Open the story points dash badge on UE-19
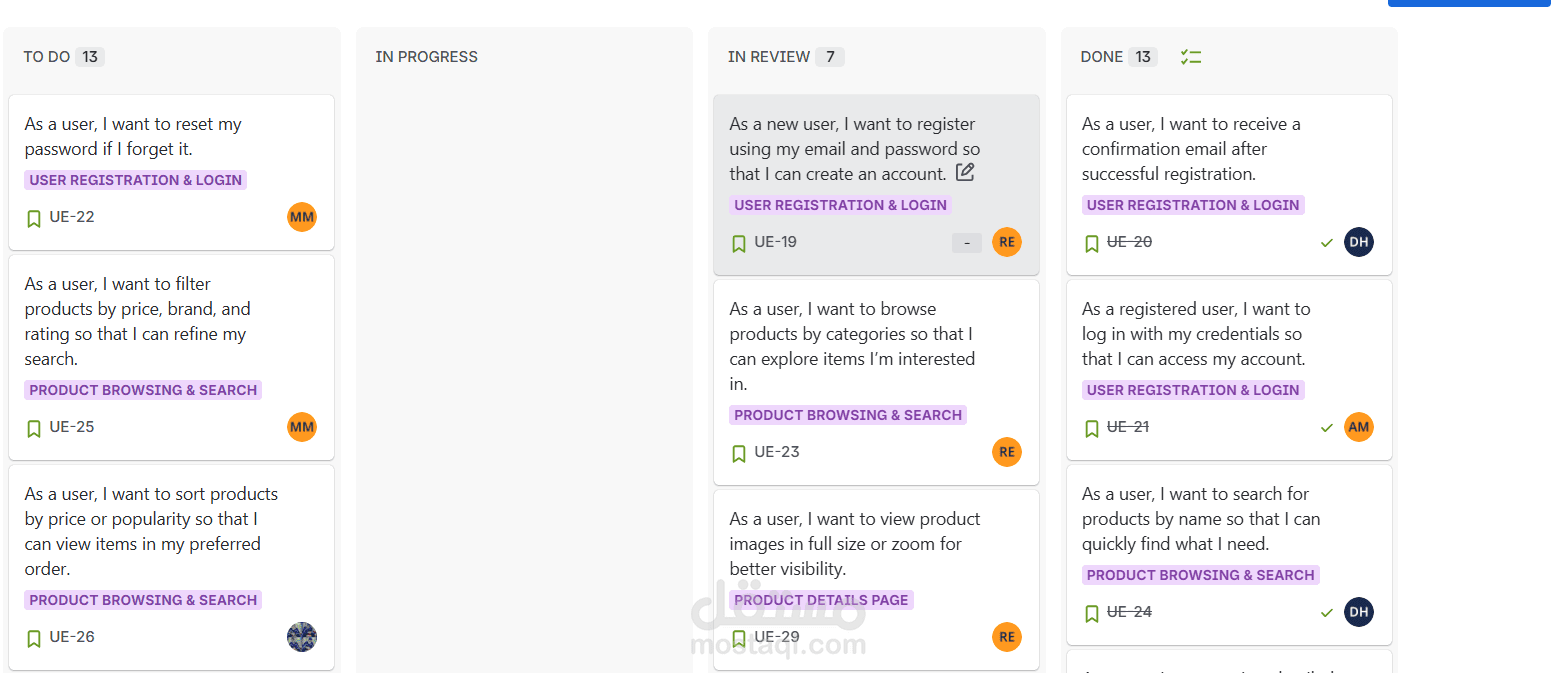The width and height of the screenshot is (1557, 673). tap(967, 243)
